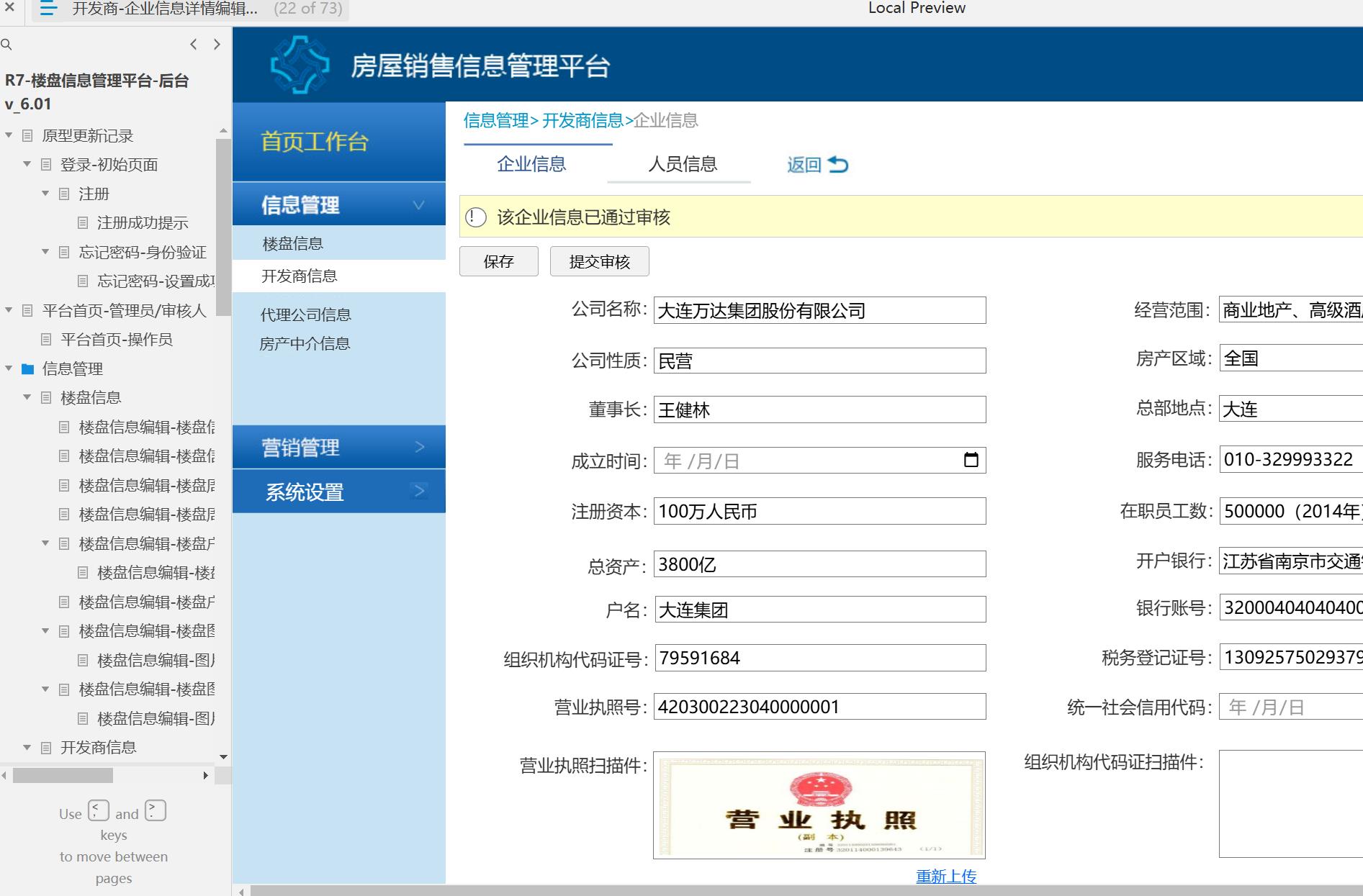Click the 总资产 input field
Screen dimensions: 1363x896
pyautogui.click(x=820, y=564)
